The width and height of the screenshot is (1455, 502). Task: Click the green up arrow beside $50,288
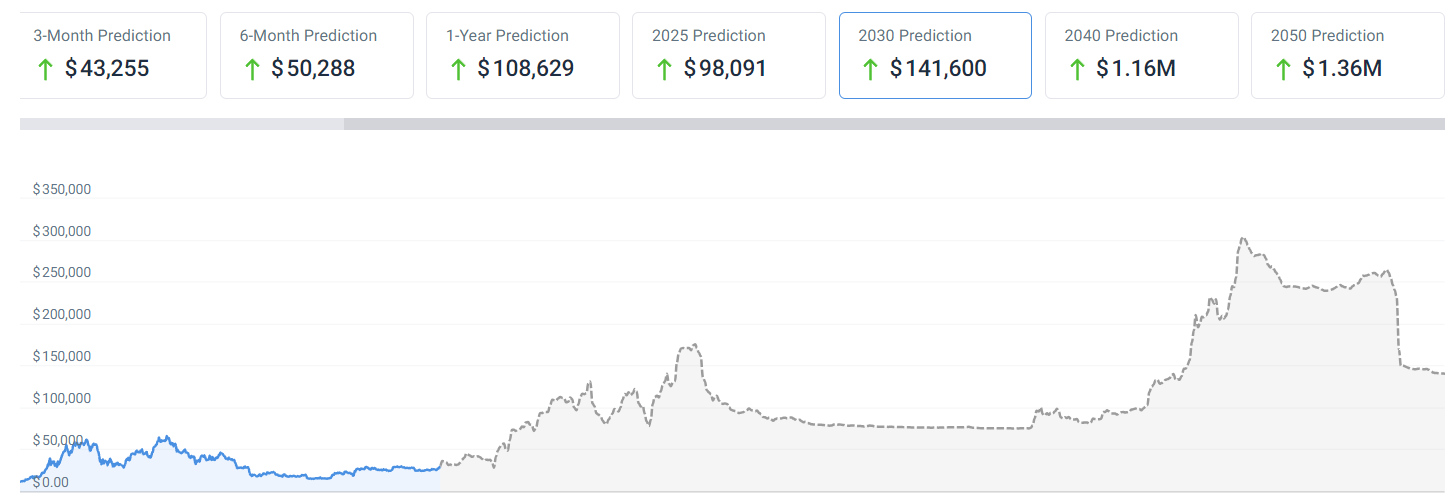click(252, 69)
